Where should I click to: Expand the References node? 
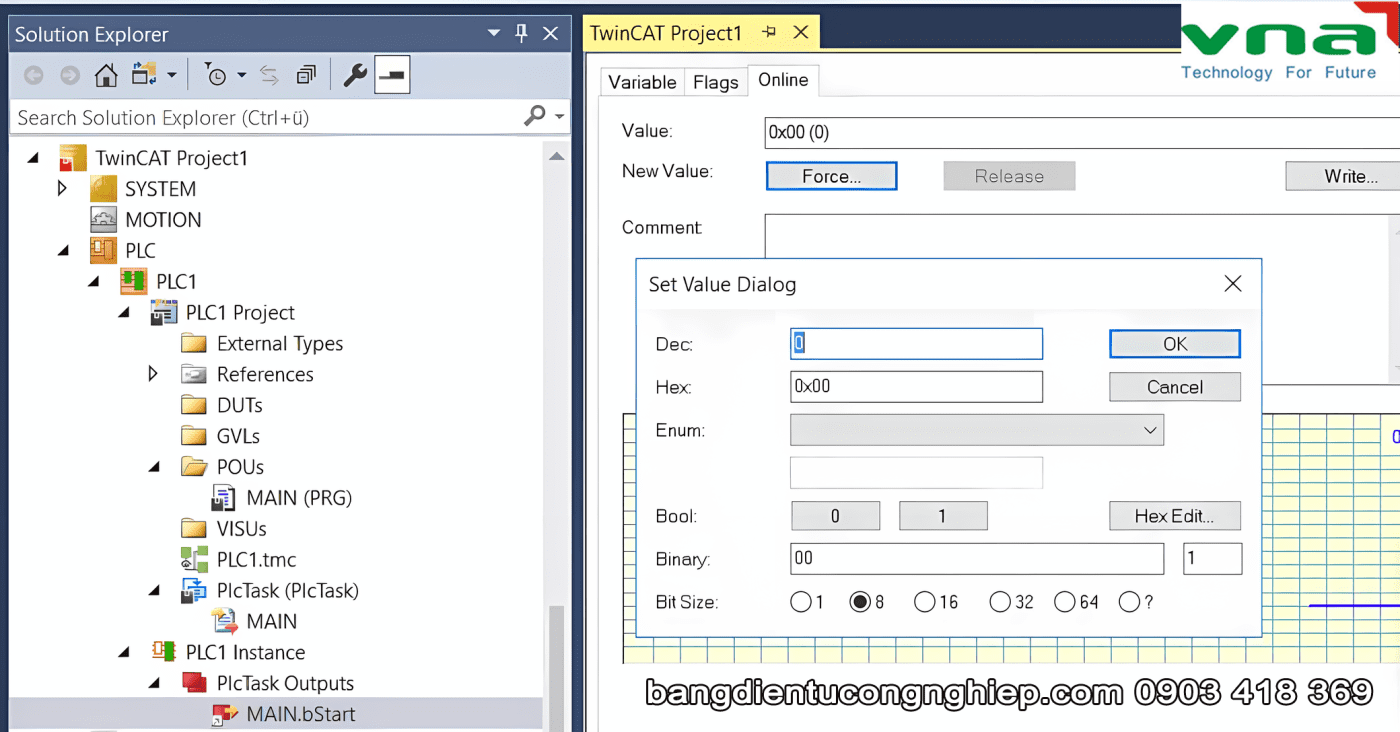153,374
